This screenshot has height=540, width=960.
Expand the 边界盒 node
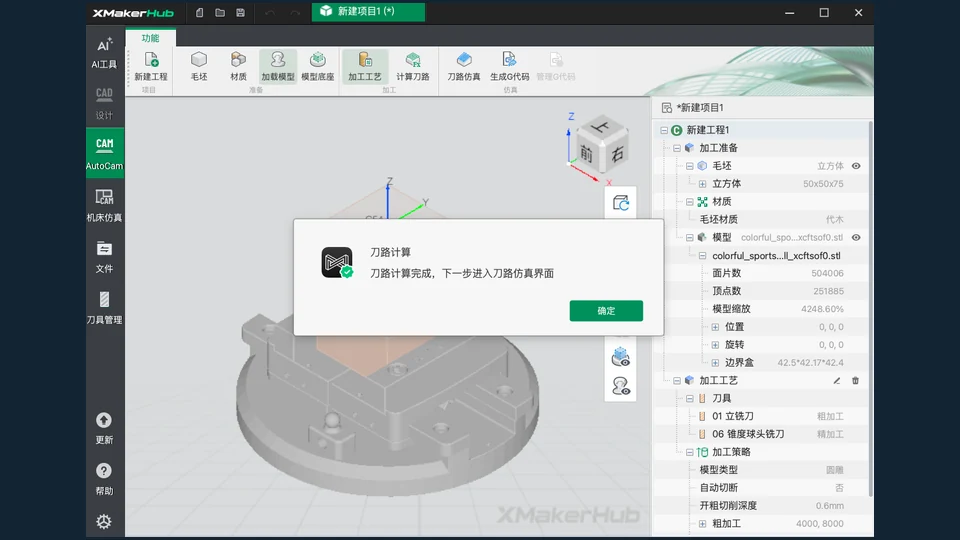715,362
